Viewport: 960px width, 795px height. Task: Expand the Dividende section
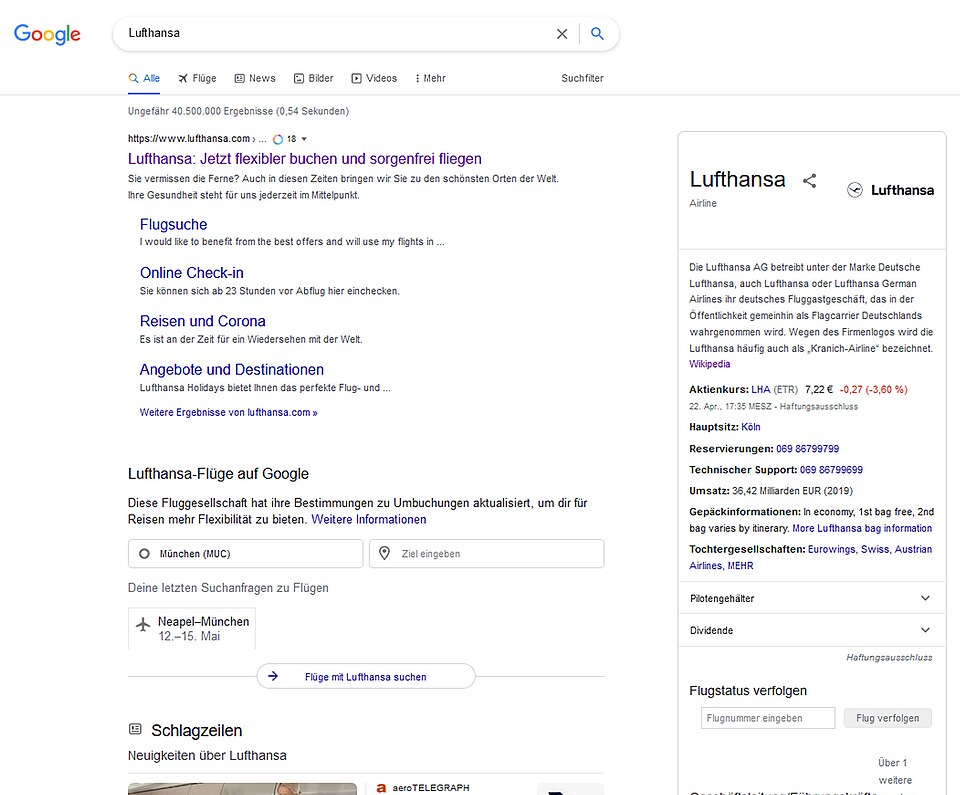925,630
